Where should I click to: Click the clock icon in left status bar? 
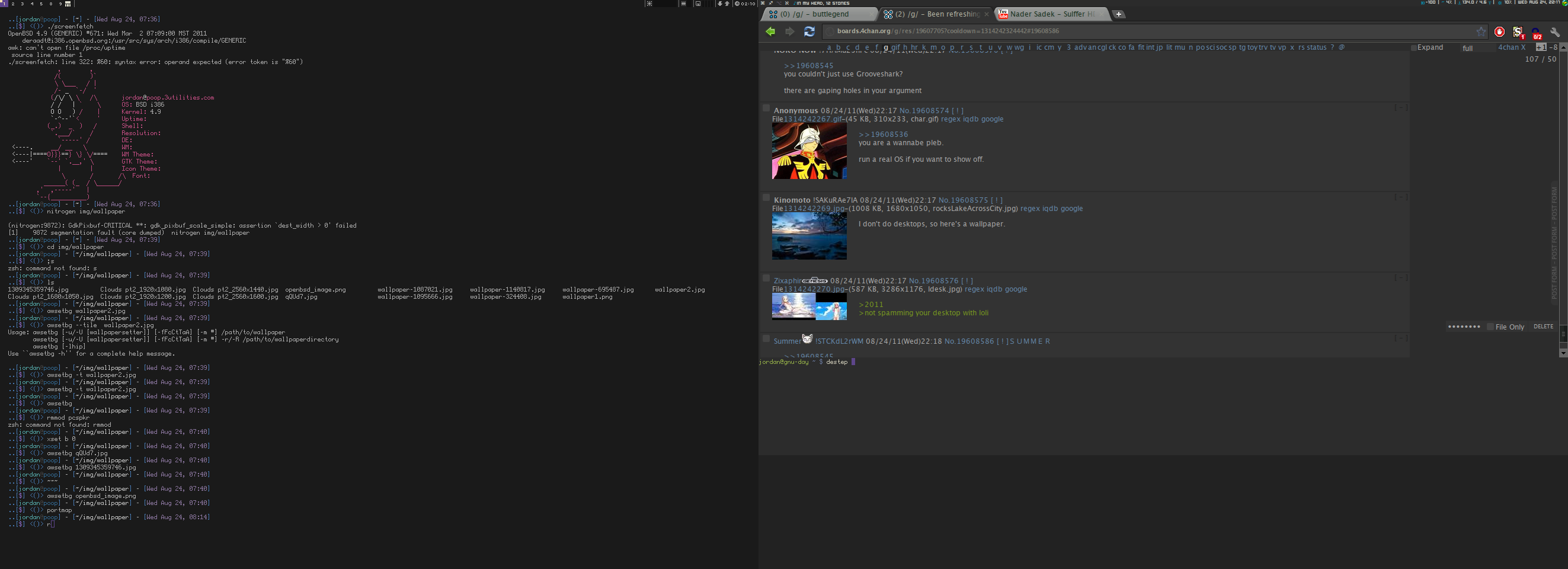coord(737,4)
